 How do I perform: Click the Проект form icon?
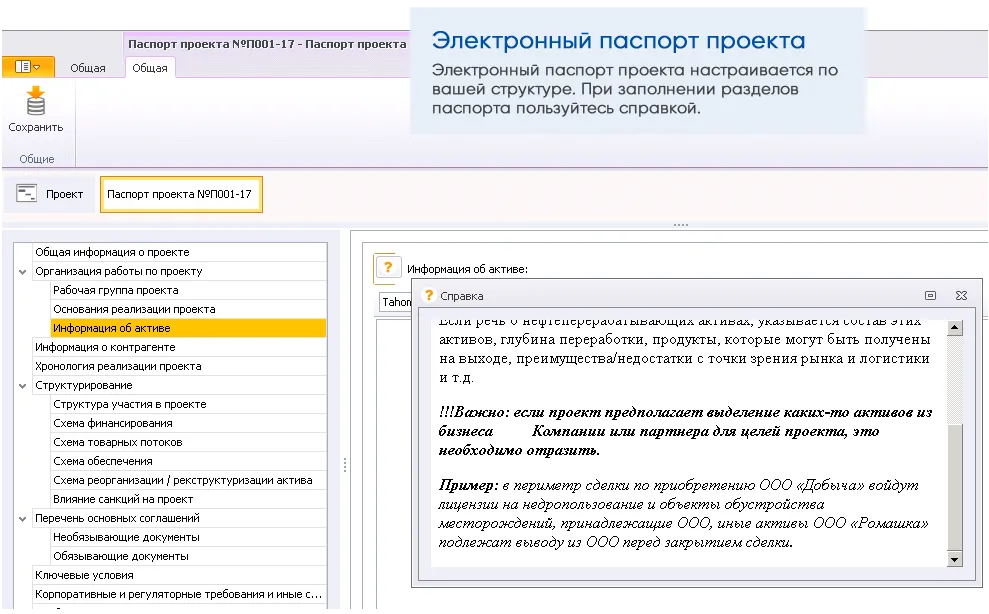click(x=25, y=193)
